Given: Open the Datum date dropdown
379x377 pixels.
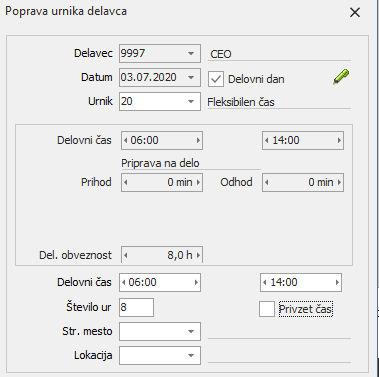Looking at the screenshot, I should click(191, 77).
